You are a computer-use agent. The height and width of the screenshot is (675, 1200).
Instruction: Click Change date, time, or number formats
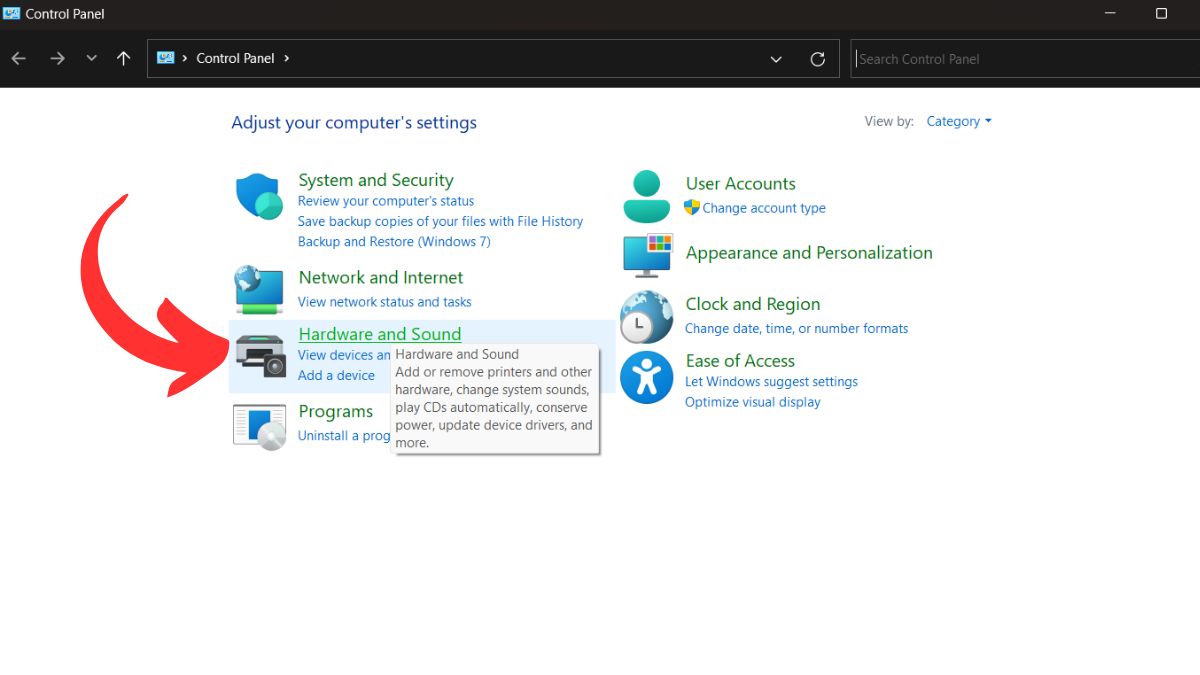[x=797, y=328]
